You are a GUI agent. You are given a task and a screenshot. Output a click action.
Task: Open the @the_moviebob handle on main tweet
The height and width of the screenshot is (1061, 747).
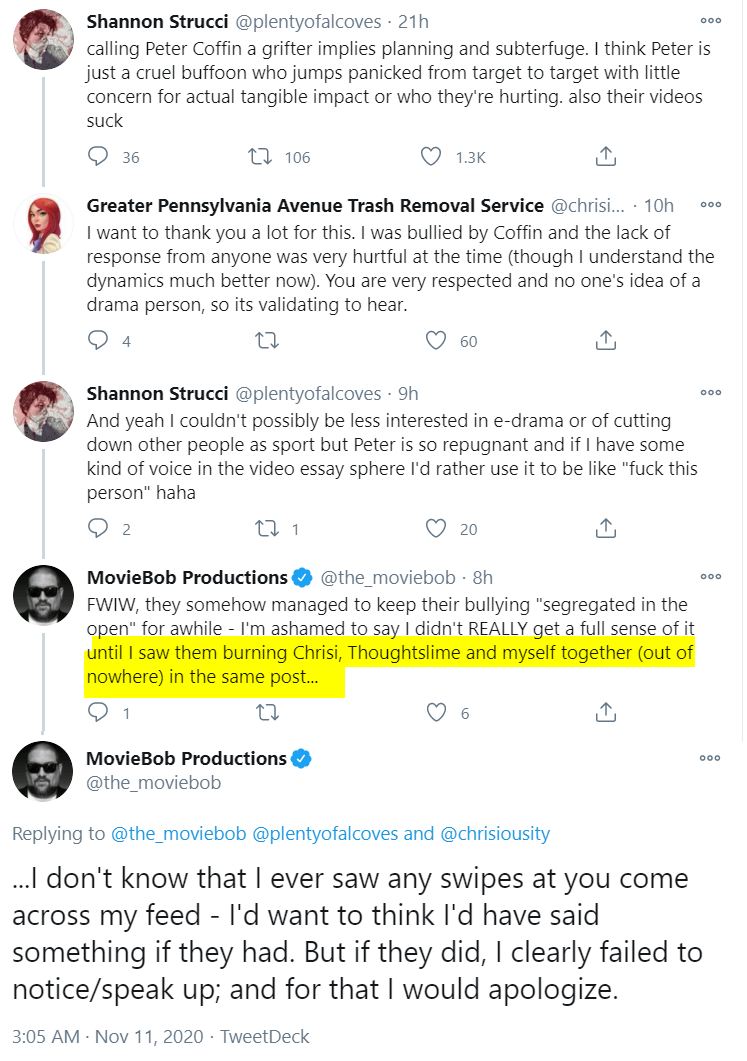tap(154, 782)
